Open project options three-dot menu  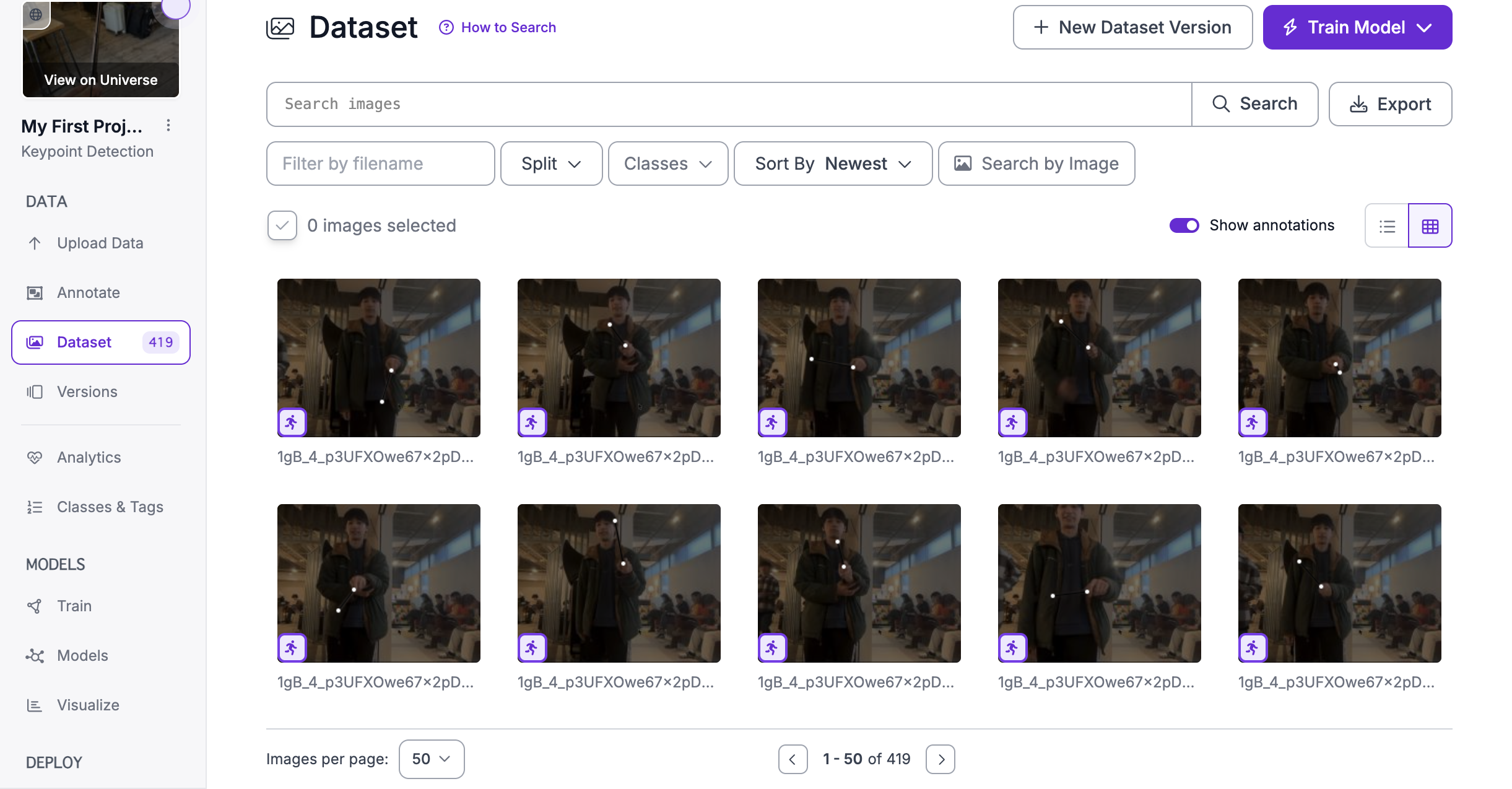tap(168, 126)
